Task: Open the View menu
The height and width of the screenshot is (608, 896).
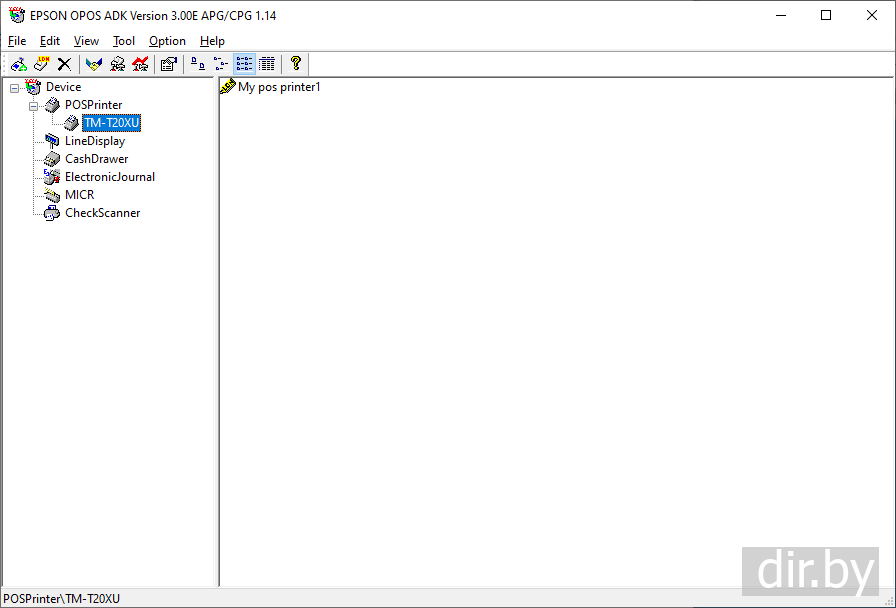Action: coord(86,41)
